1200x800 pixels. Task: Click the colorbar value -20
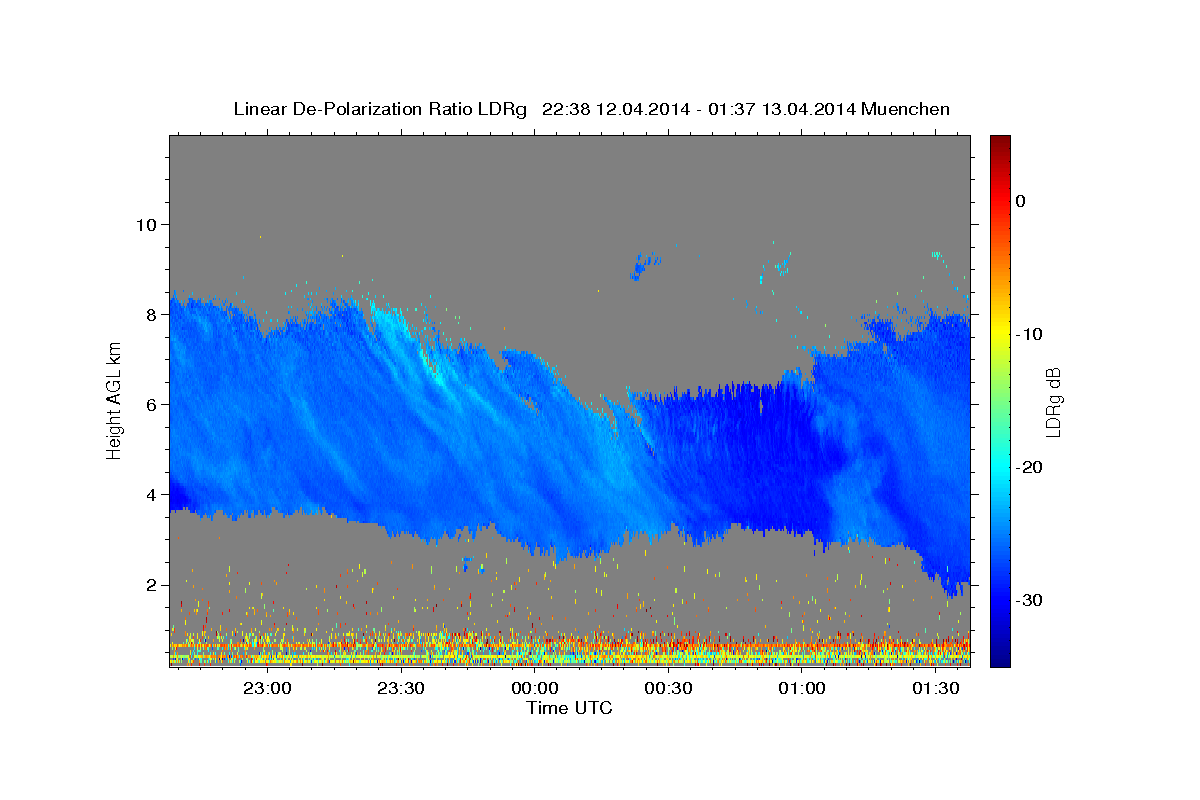click(1028, 467)
